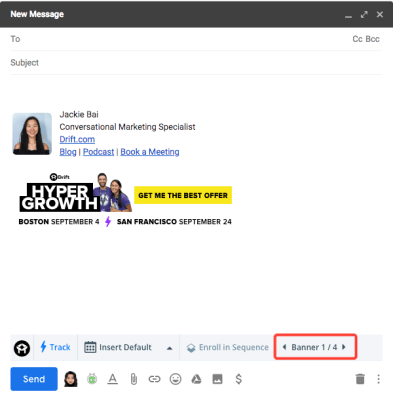
Task: Enable Track with the lightning icon
Action: click(55, 347)
